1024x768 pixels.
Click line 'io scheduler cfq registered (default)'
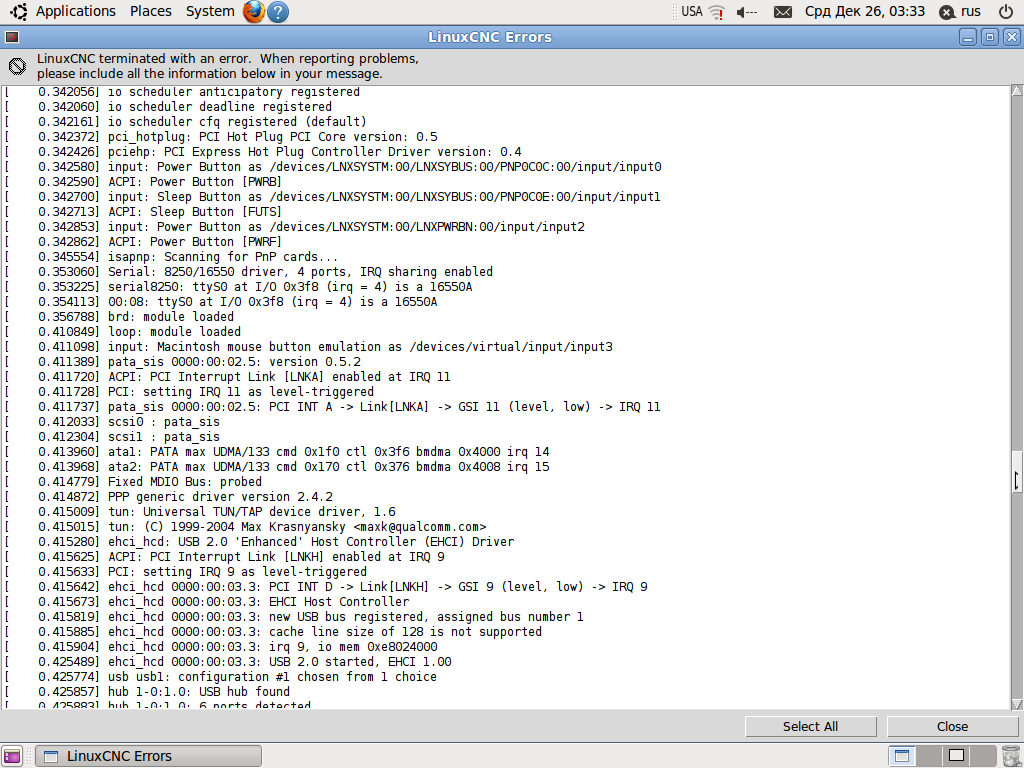[x=237, y=121]
